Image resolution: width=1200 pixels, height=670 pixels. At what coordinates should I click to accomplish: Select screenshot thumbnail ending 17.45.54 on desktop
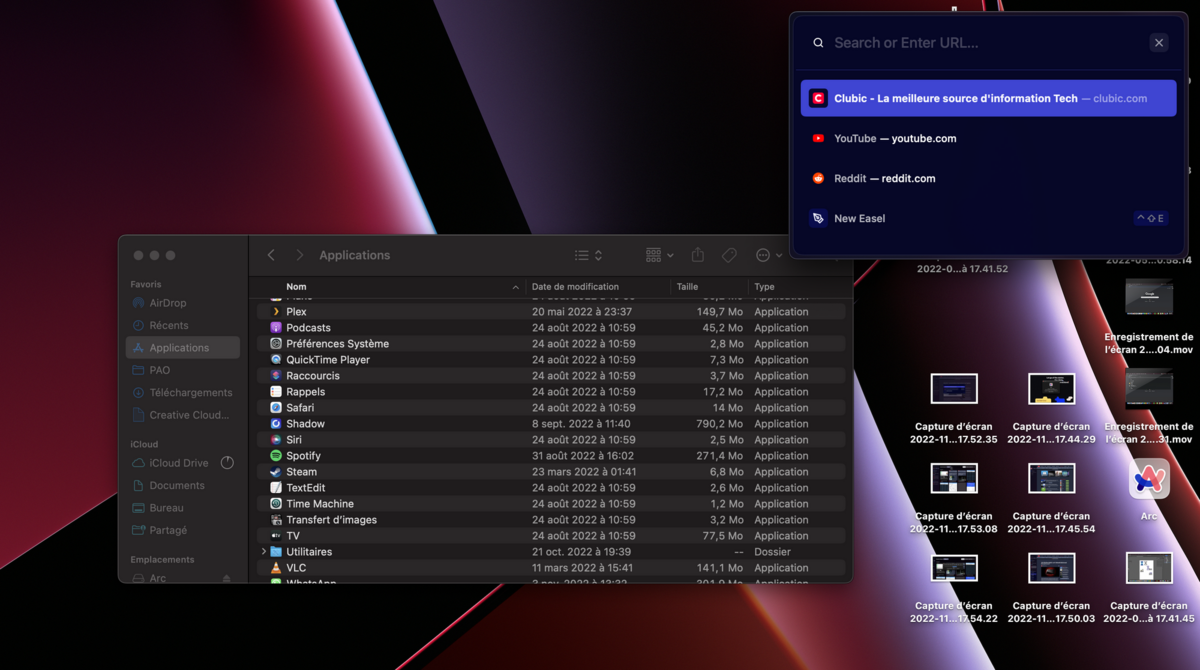click(x=1051, y=478)
